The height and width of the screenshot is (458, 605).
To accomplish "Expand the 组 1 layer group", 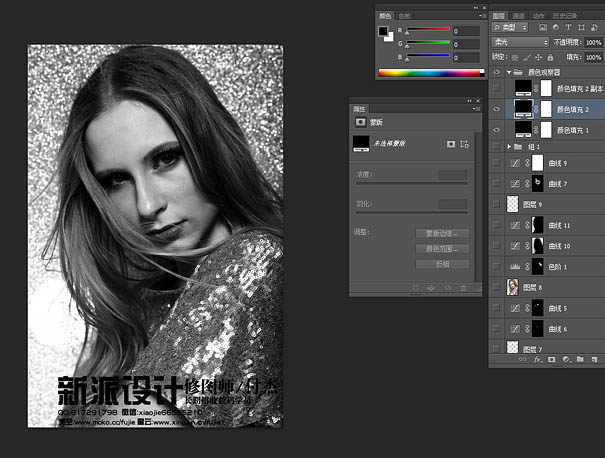I will click(510, 146).
